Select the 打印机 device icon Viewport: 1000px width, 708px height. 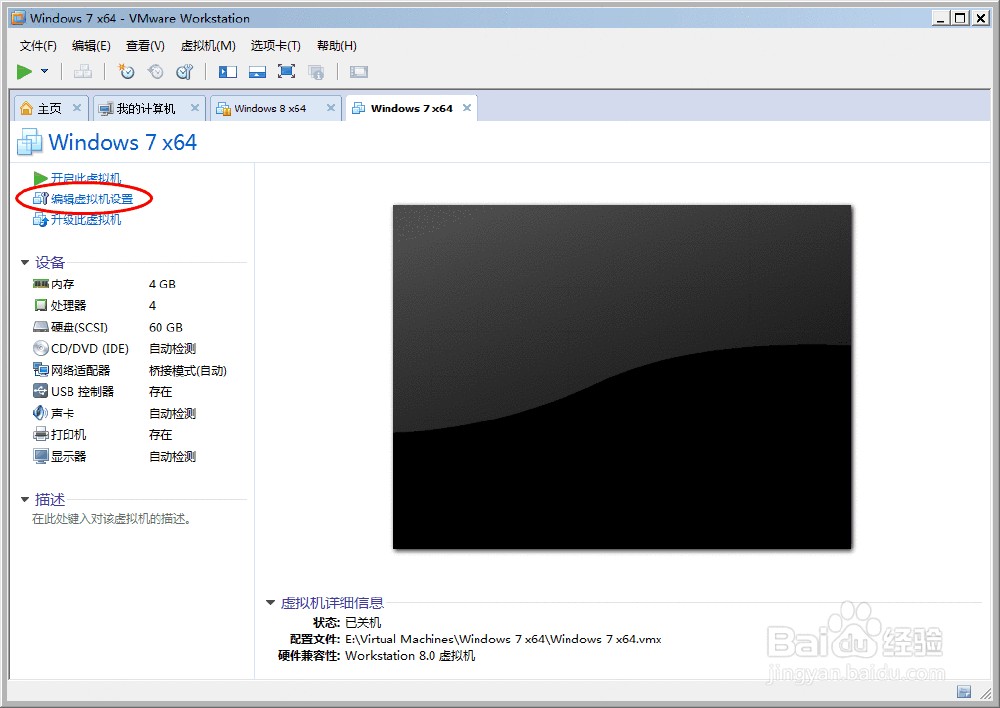pos(41,434)
